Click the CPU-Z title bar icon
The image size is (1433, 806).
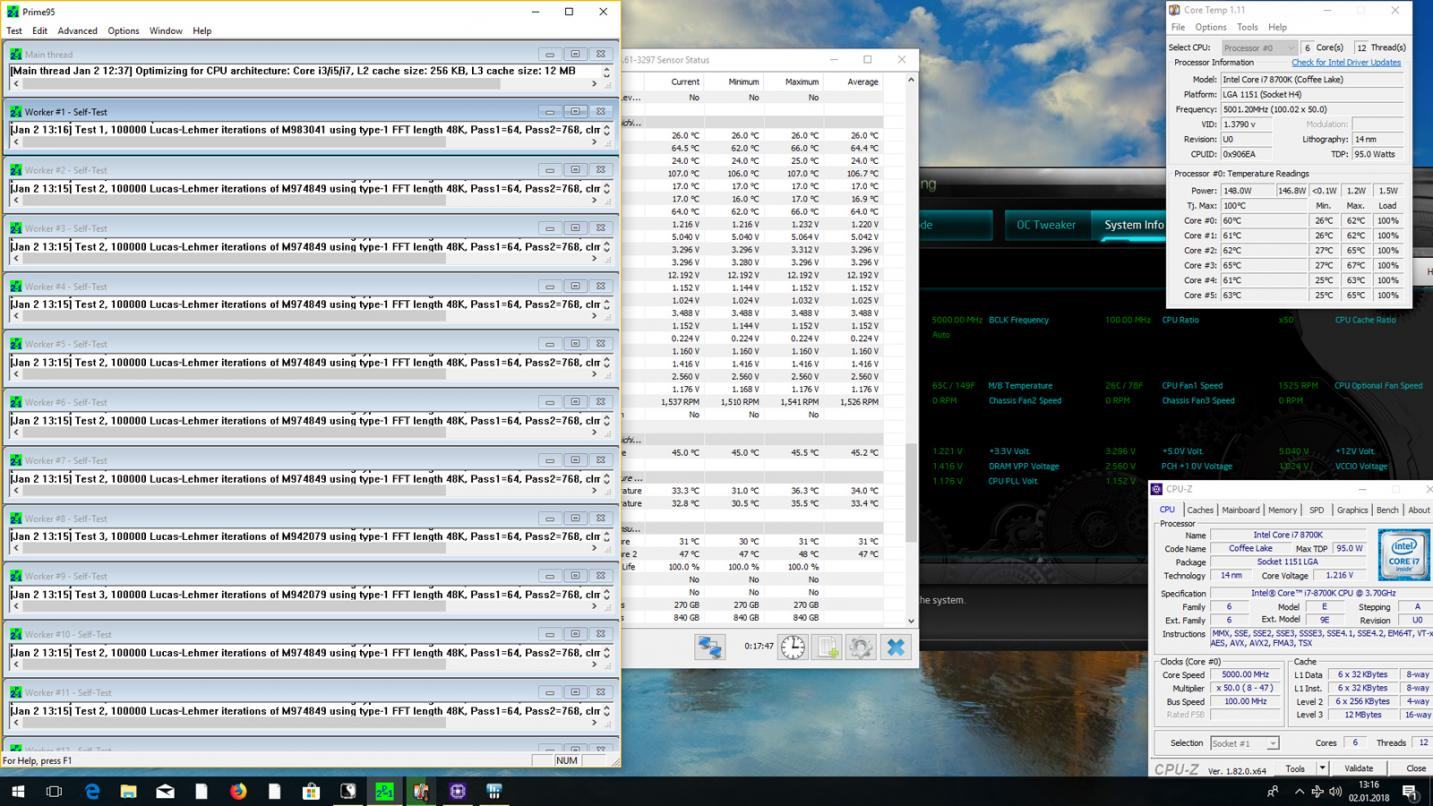1157,489
